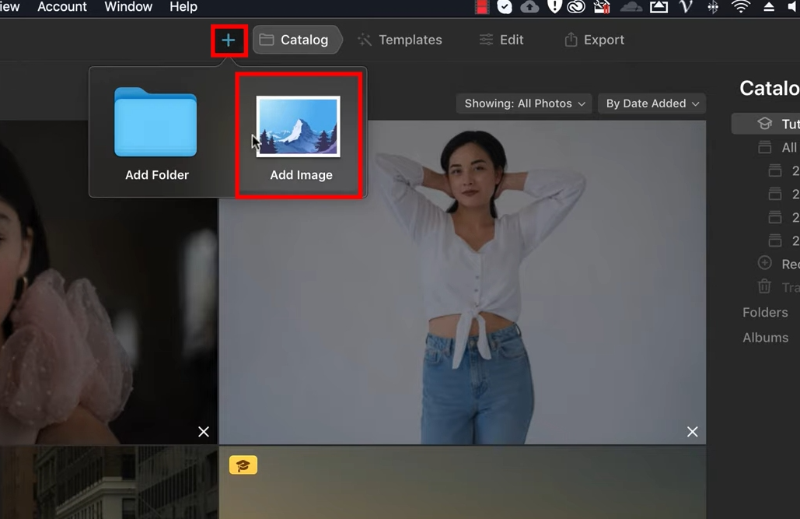Select the Tut… row with graduation cap
This screenshot has height=519, width=800.
765,124
